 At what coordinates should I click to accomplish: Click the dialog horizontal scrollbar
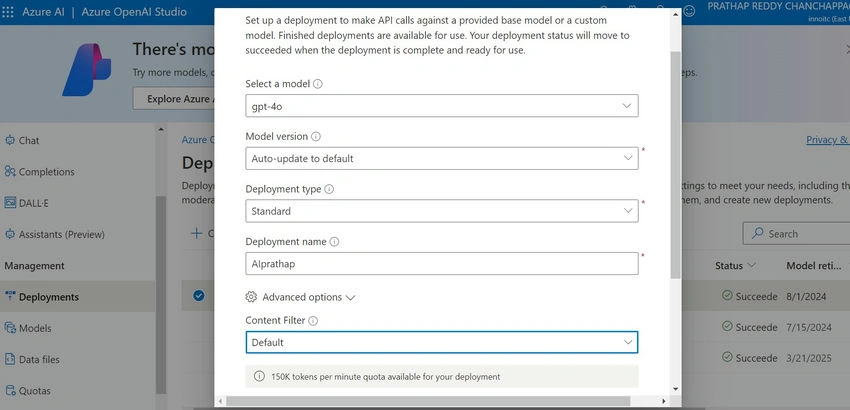428,401
